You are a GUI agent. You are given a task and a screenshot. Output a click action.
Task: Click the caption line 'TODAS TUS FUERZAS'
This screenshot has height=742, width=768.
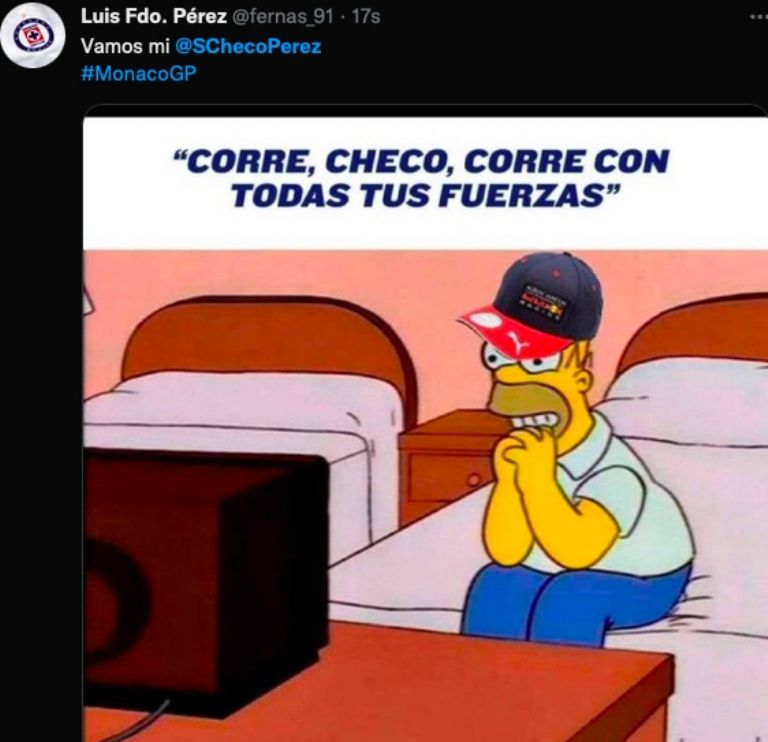point(425,195)
